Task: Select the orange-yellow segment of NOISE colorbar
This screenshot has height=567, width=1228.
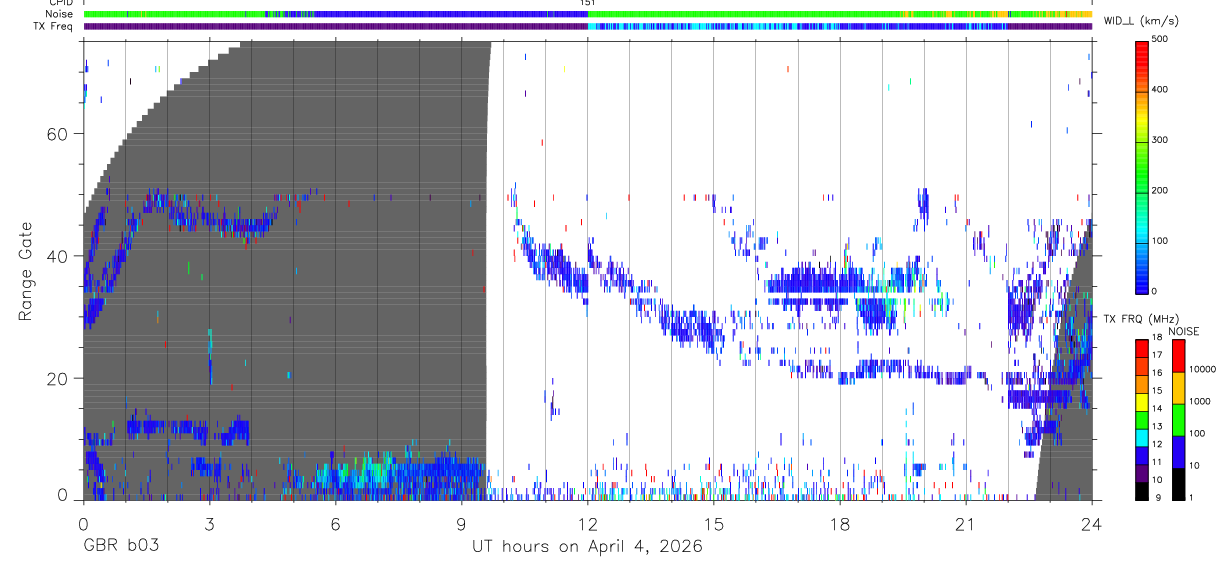Action: (x=1179, y=387)
